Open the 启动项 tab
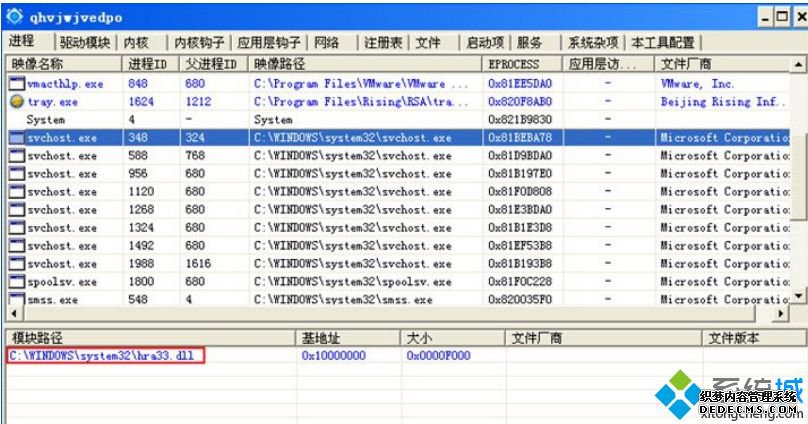Viewport: 808px width, 424px height. click(484, 42)
